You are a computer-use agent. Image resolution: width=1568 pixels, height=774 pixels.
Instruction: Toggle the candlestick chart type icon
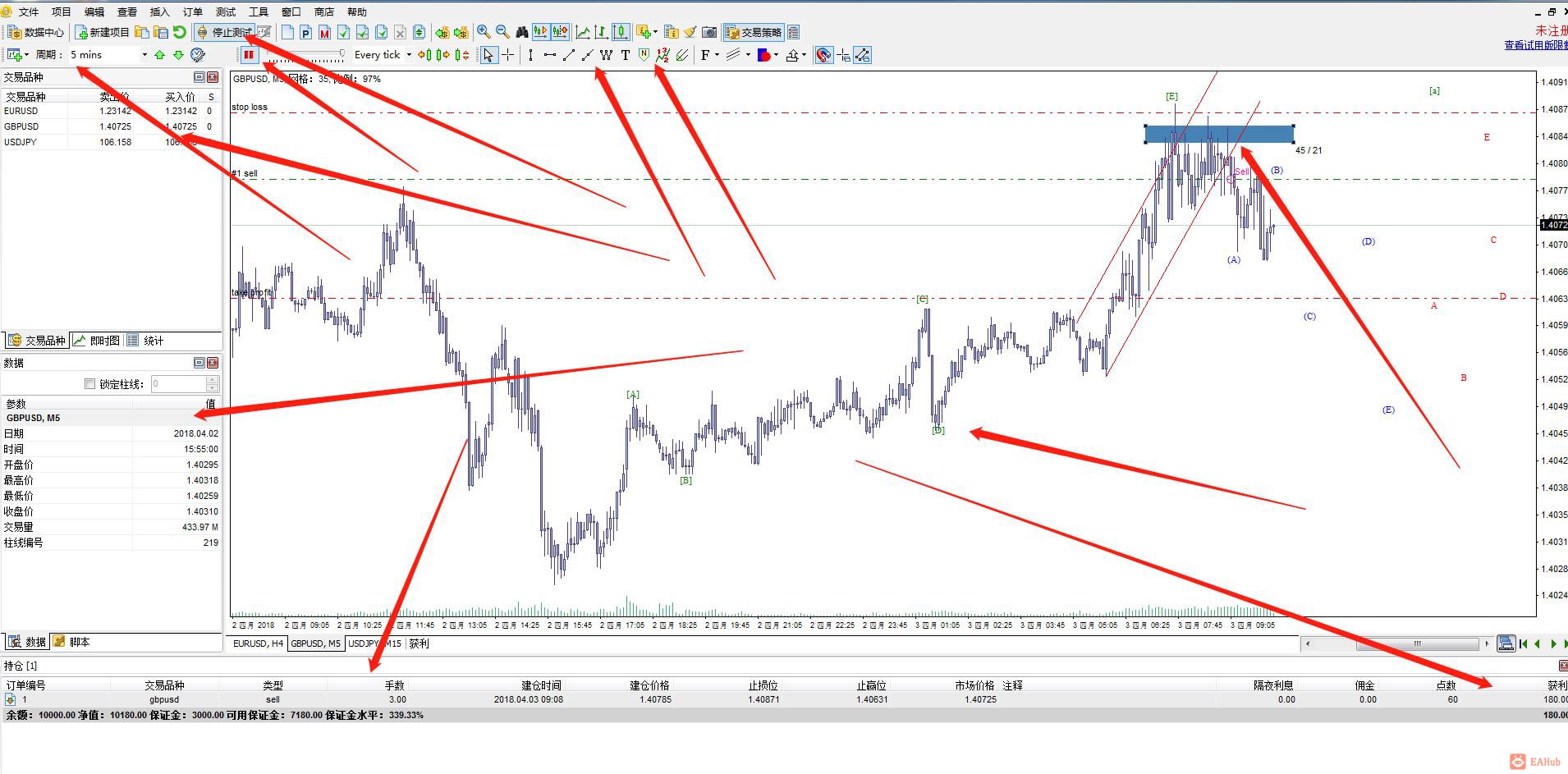tap(621, 32)
